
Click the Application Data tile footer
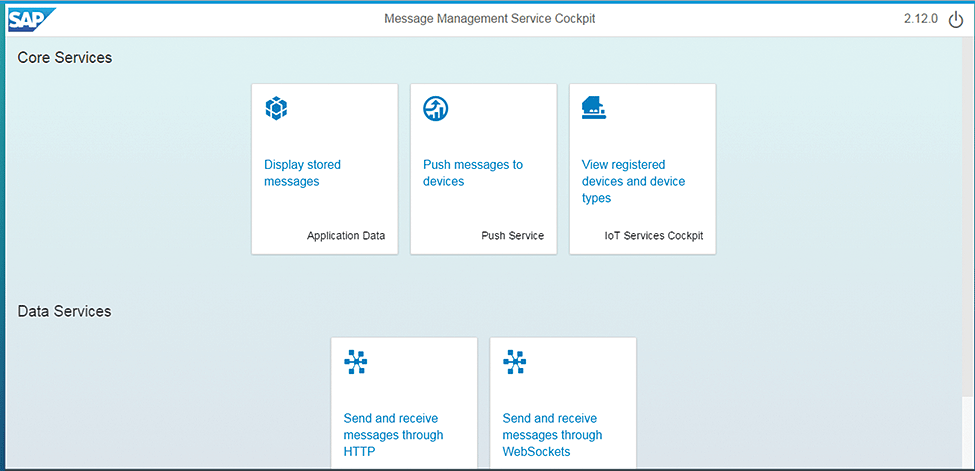click(x=345, y=236)
